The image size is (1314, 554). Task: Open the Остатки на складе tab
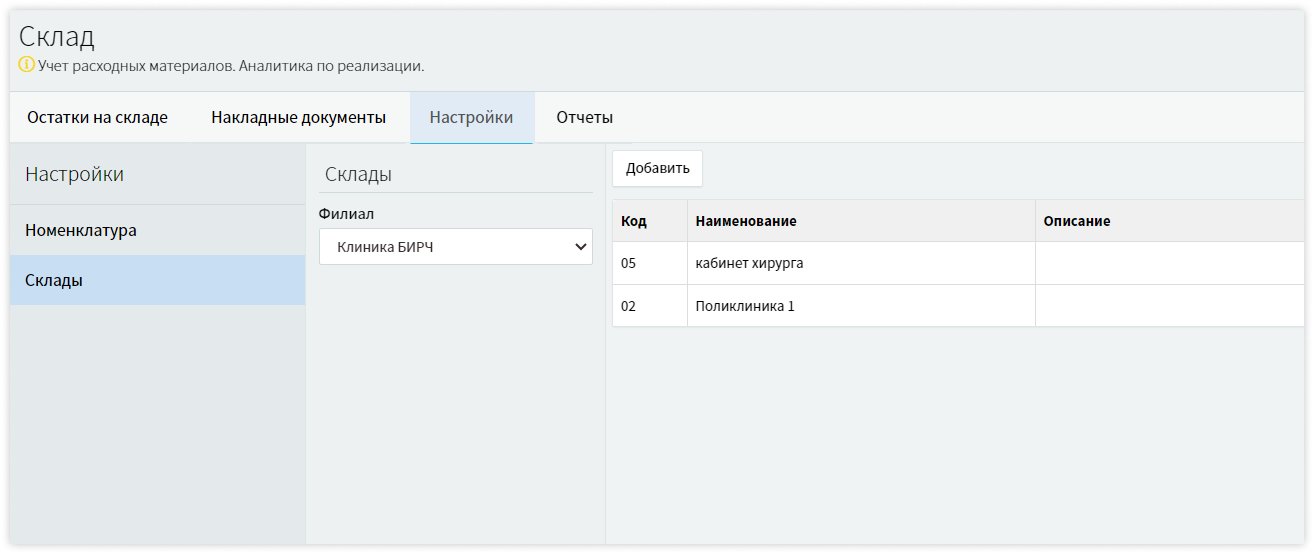coord(97,118)
